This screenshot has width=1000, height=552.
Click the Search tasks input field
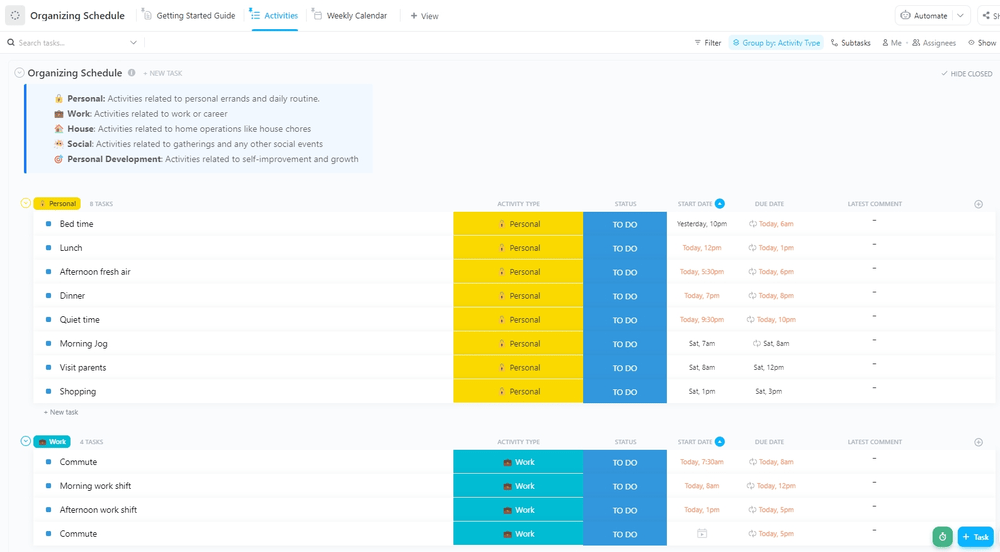click(x=70, y=43)
